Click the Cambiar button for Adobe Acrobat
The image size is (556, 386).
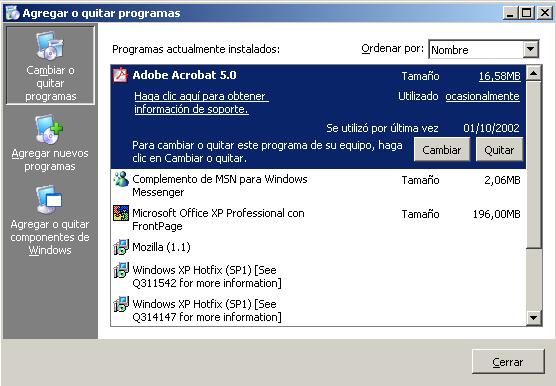[442, 150]
